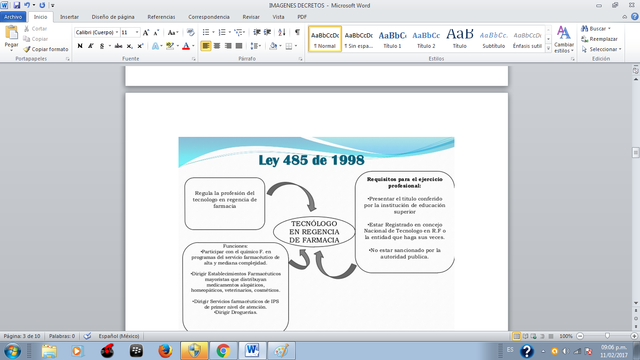Click the numbered list icon
Image resolution: width=640 pixels, height=360 pixels.
tap(222, 32)
